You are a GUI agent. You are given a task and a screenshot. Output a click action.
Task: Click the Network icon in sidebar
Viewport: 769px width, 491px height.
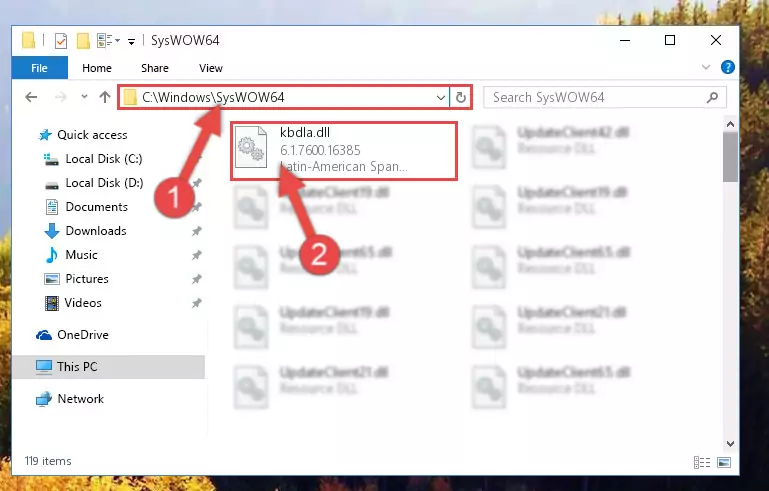tap(44, 399)
